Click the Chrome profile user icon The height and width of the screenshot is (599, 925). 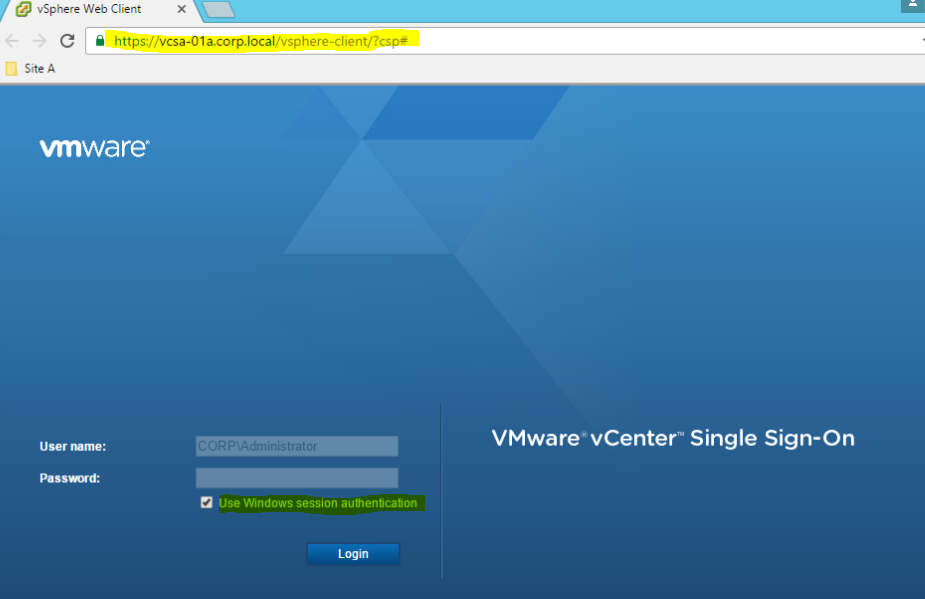(x=913, y=5)
